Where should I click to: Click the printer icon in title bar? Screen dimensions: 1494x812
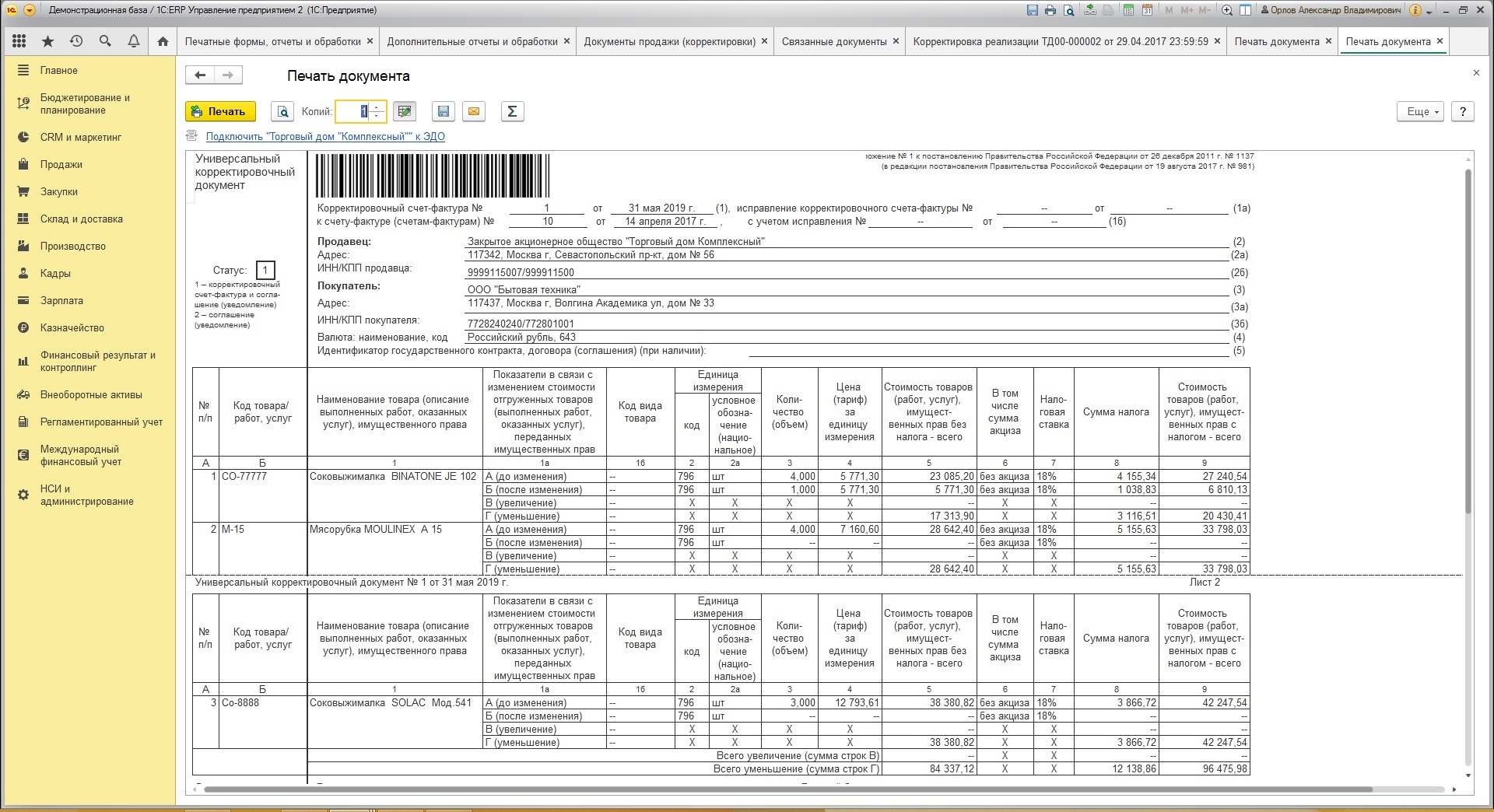point(1050,10)
